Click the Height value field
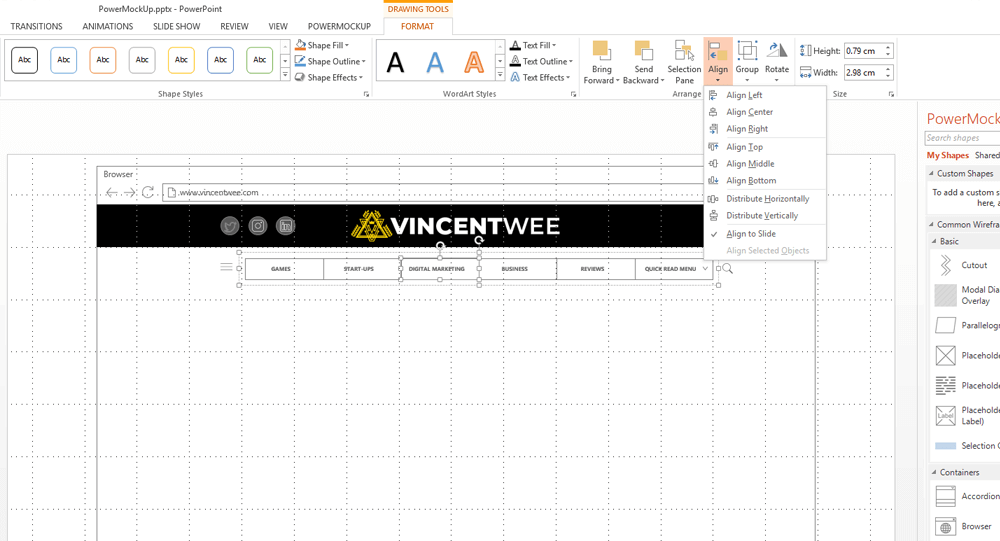Screen dimensions: 1000x541 click(x=864, y=51)
